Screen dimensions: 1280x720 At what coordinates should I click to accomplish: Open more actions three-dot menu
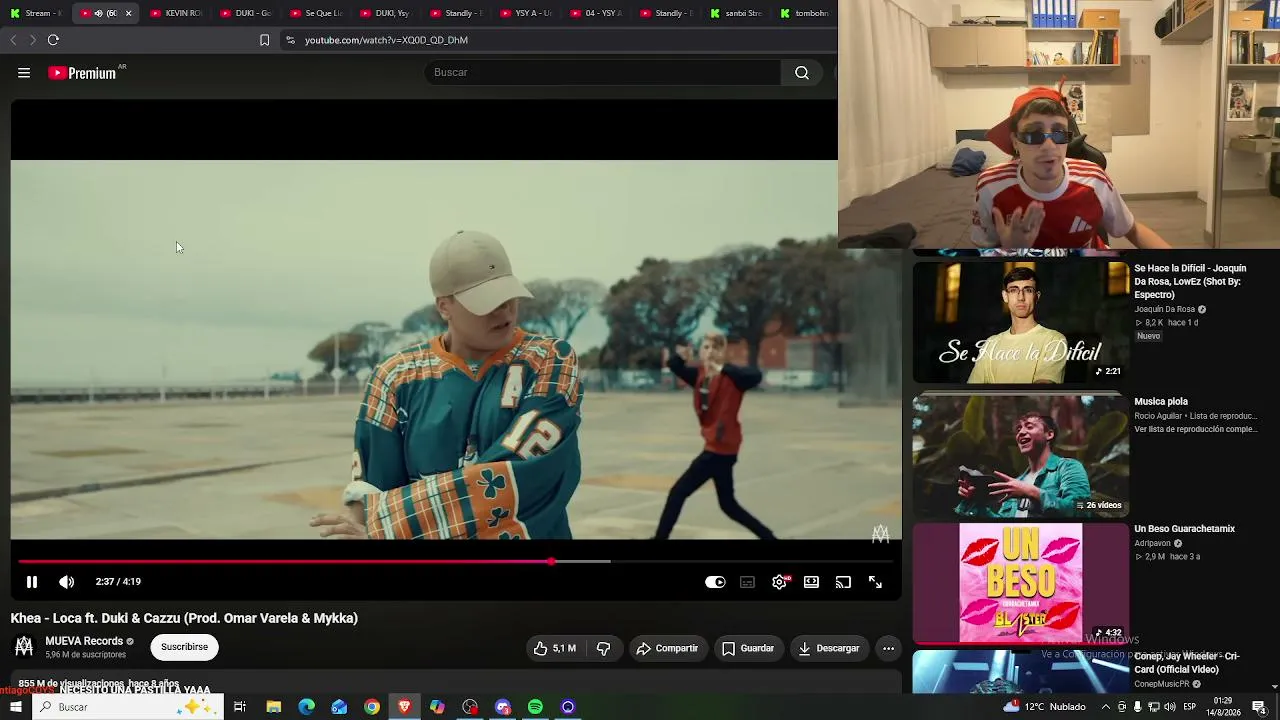tap(888, 648)
